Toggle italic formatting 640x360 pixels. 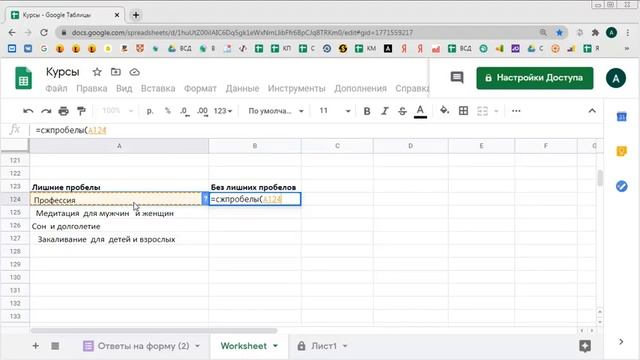384,111
